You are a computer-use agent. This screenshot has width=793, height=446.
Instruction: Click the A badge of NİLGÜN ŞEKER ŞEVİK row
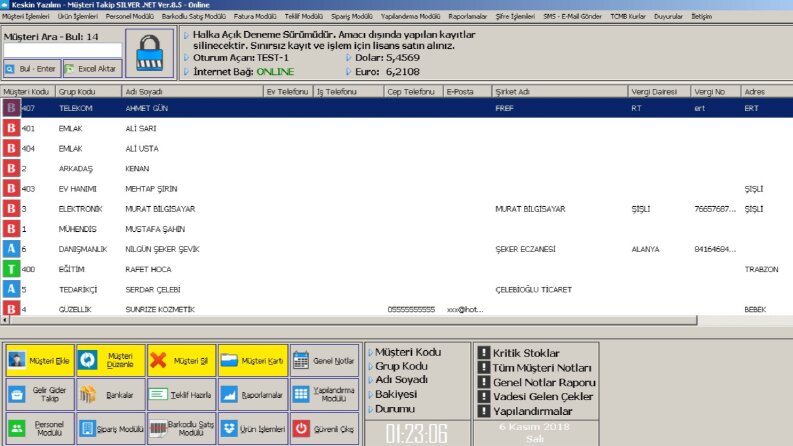tap(11, 249)
